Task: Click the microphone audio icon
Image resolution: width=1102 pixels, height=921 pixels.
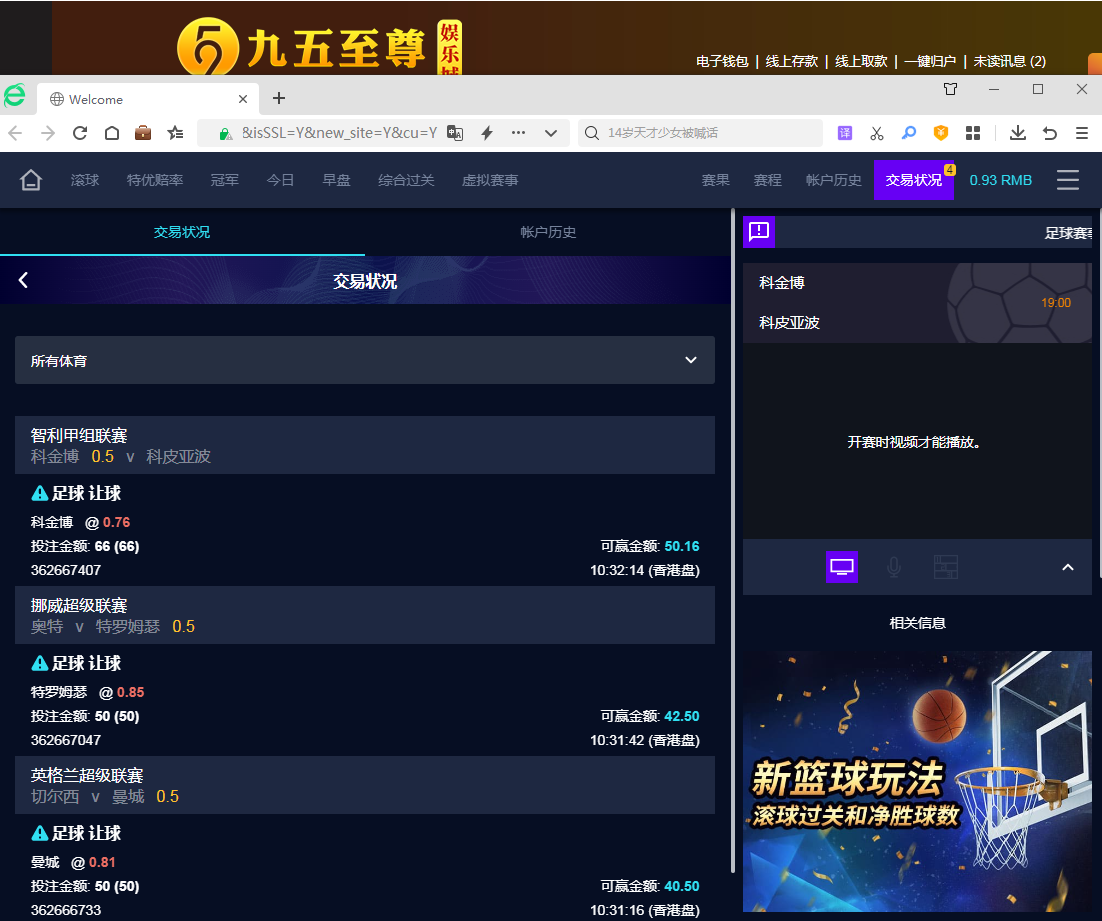Action: coord(894,567)
